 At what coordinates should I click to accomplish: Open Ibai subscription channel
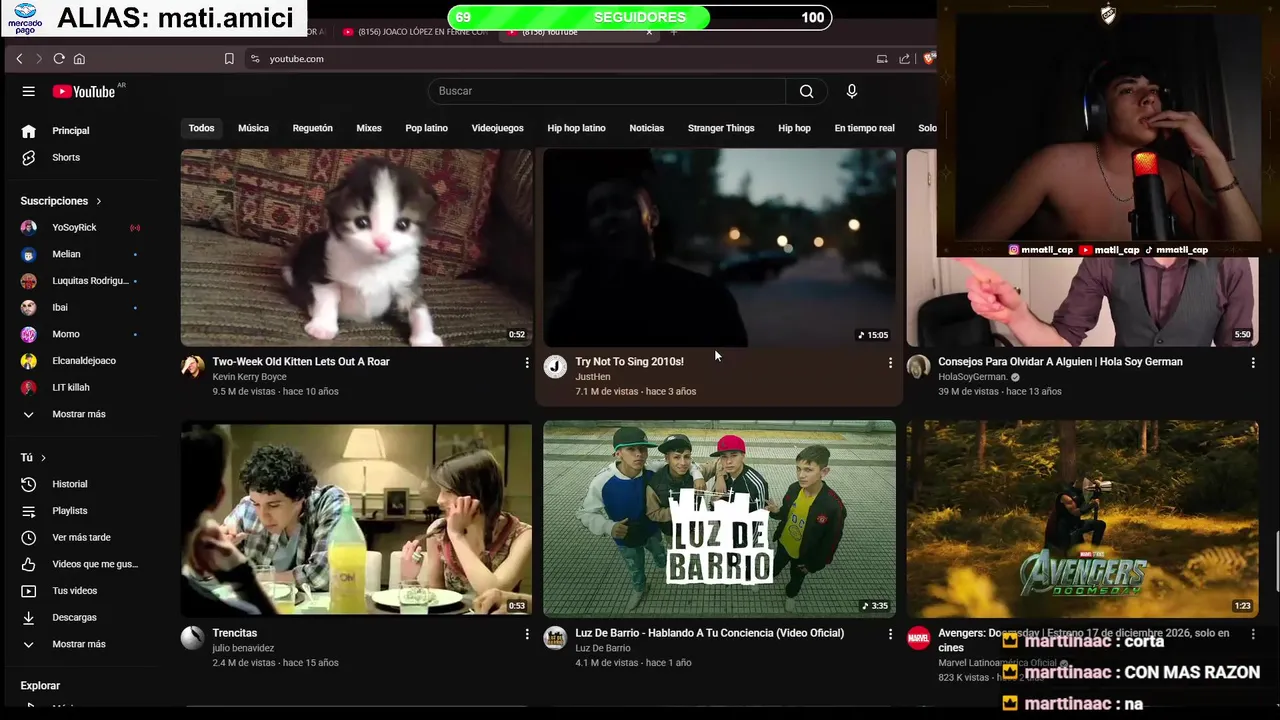83,308
